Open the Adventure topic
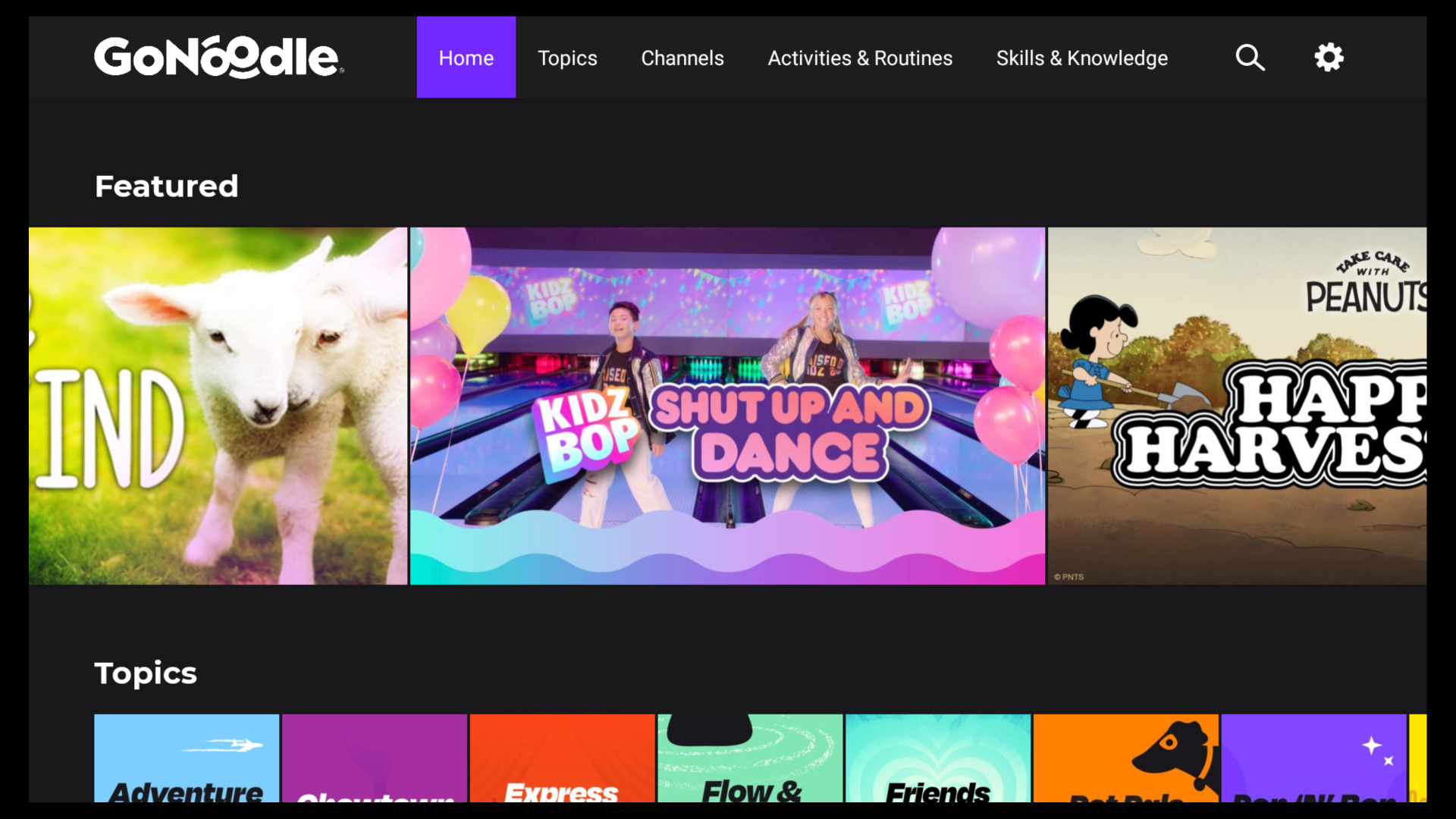 tap(186, 766)
